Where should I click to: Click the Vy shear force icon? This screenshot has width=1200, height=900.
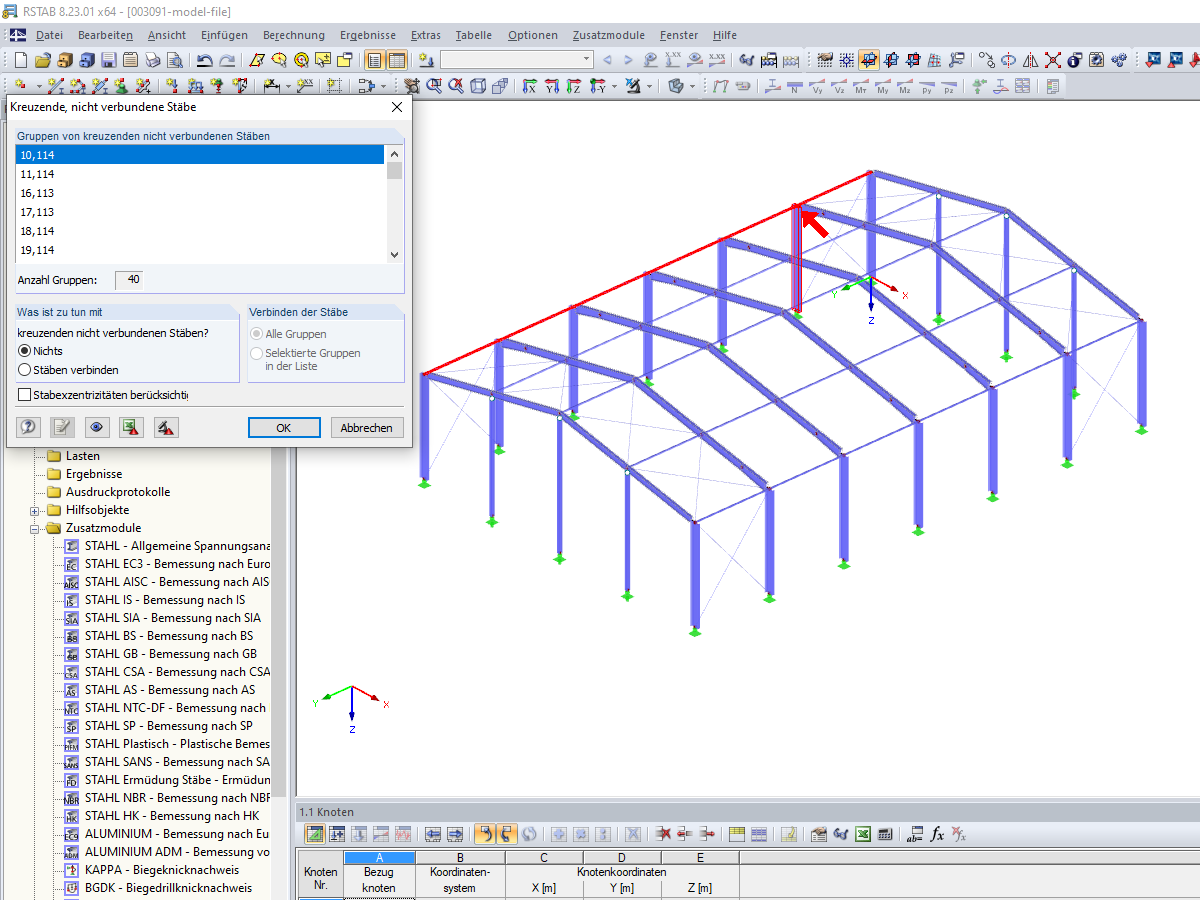pyautogui.click(x=817, y=87)
